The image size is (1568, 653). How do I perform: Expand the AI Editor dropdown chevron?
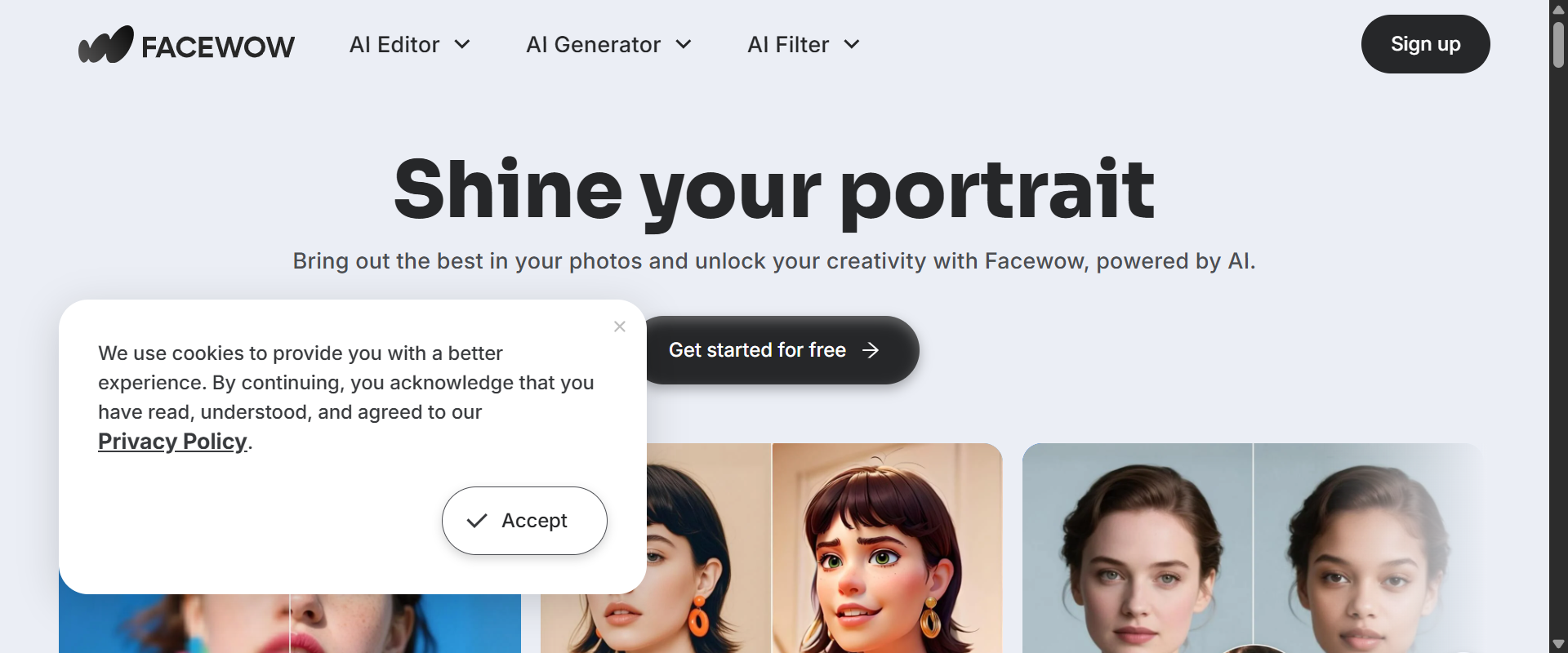(462, 45)
